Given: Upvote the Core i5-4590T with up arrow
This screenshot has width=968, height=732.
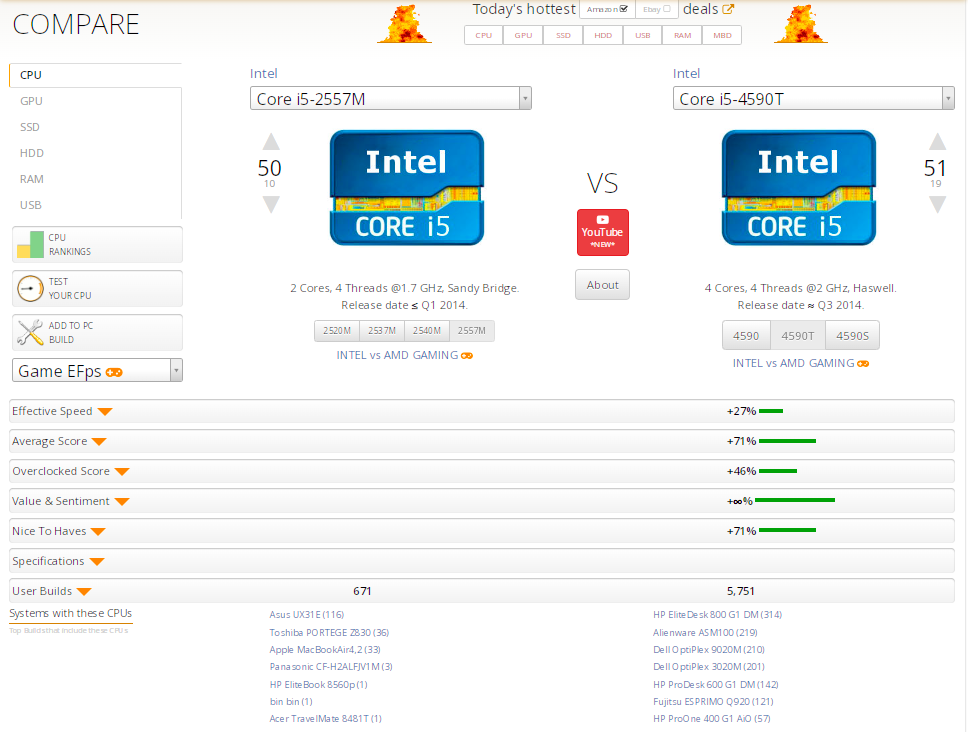Looking at the screenshot, I should pos(937,142).
